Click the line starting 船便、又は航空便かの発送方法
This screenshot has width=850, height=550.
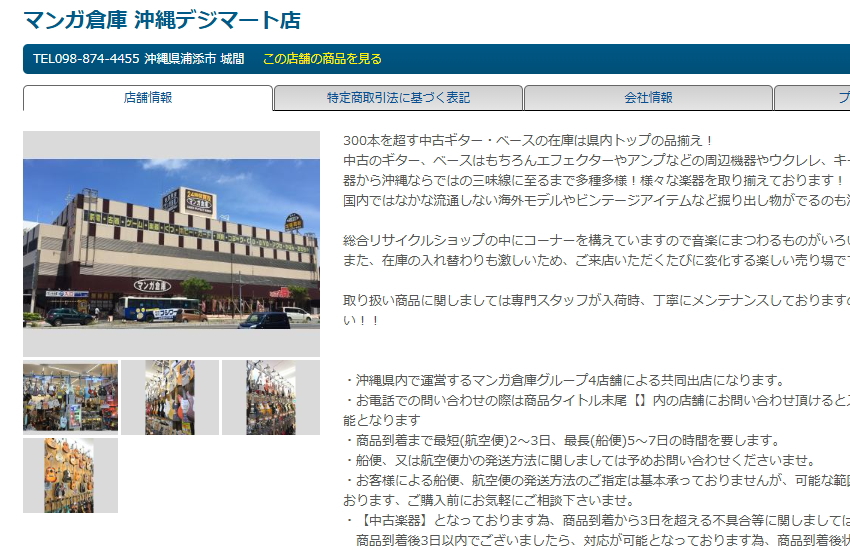coord(580,461)
